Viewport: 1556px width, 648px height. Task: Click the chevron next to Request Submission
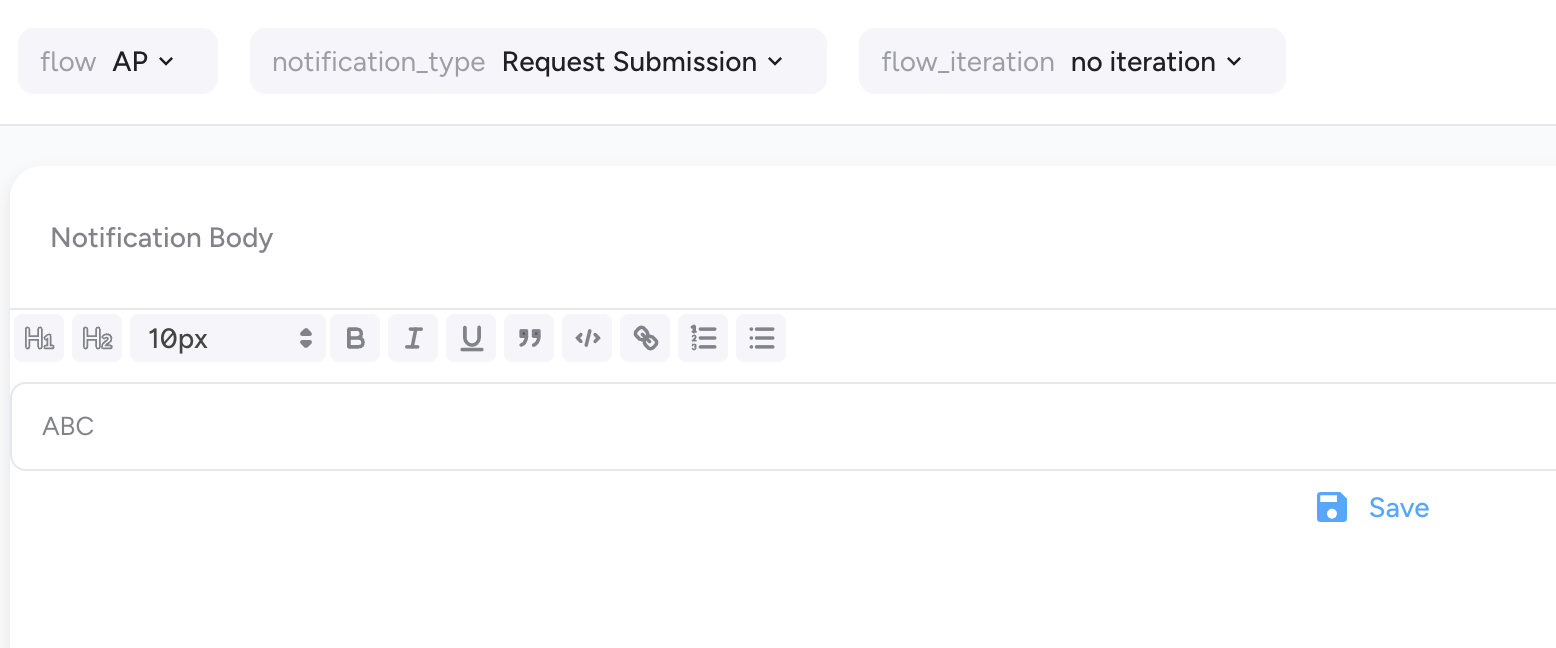pyautogui.click(x=775, y=62)
